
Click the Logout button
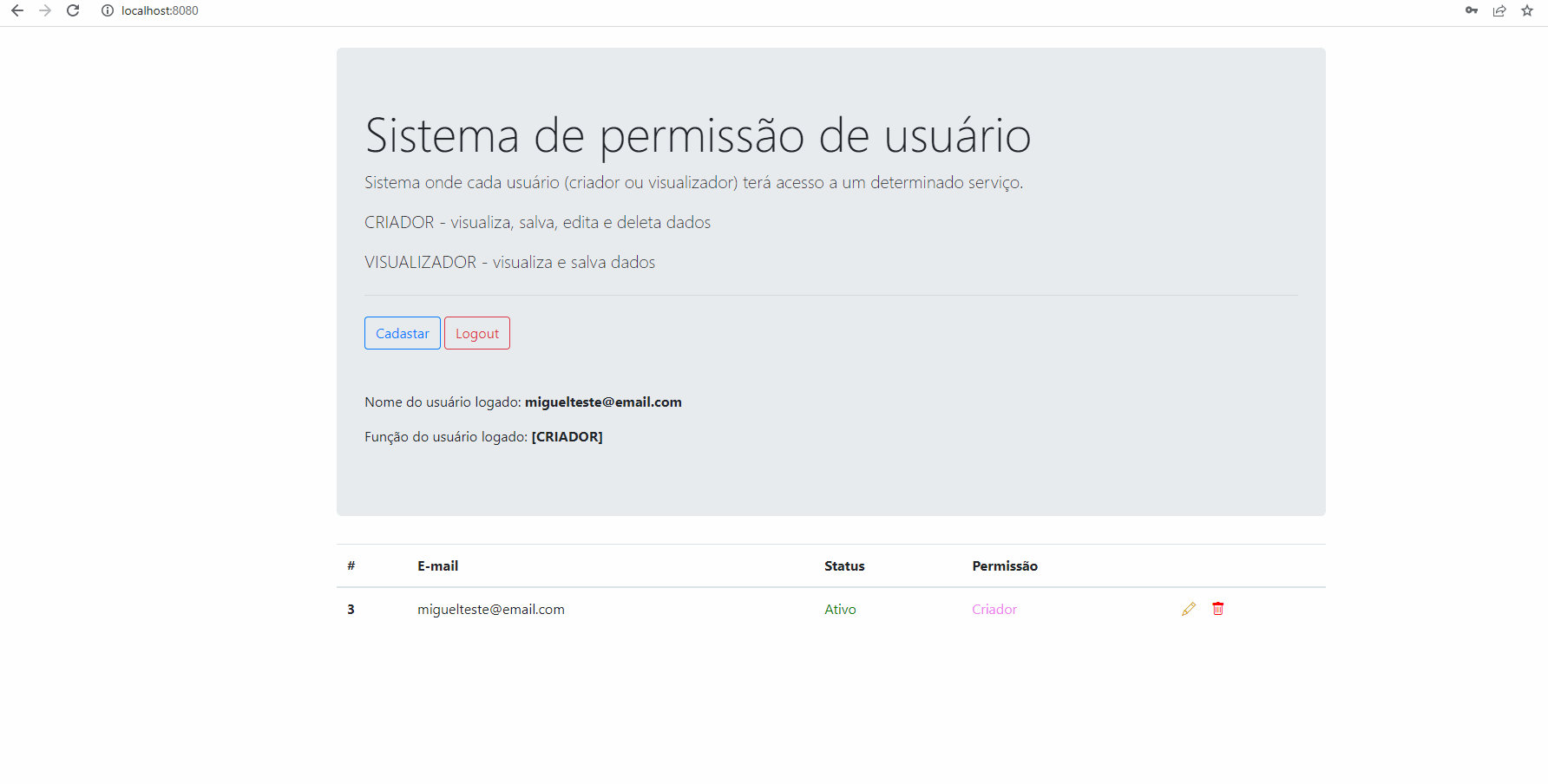[x=476, y=333]
